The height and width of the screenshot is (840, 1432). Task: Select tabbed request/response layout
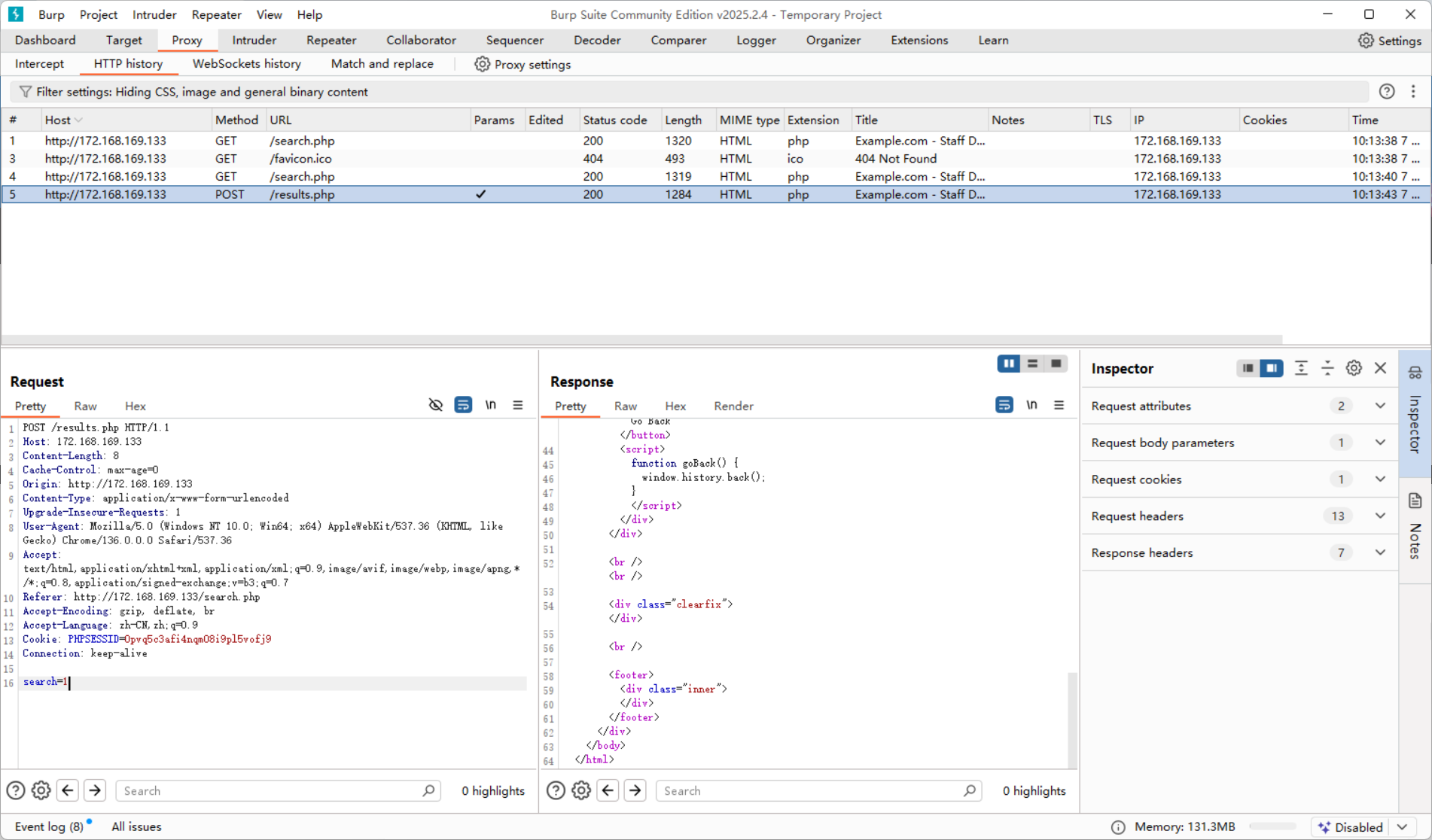1056,364
